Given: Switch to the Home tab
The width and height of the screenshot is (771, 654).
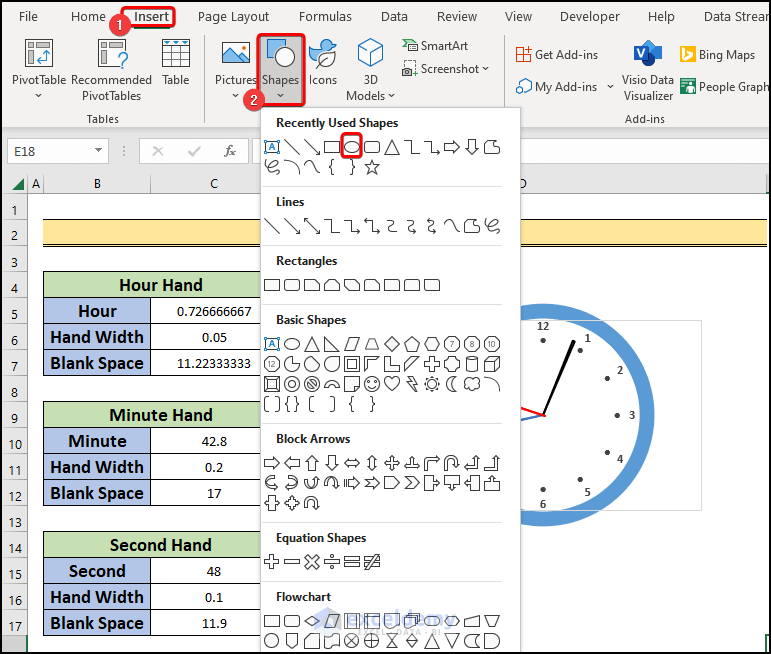Looking at the screenshot, I should coord(88,17).
